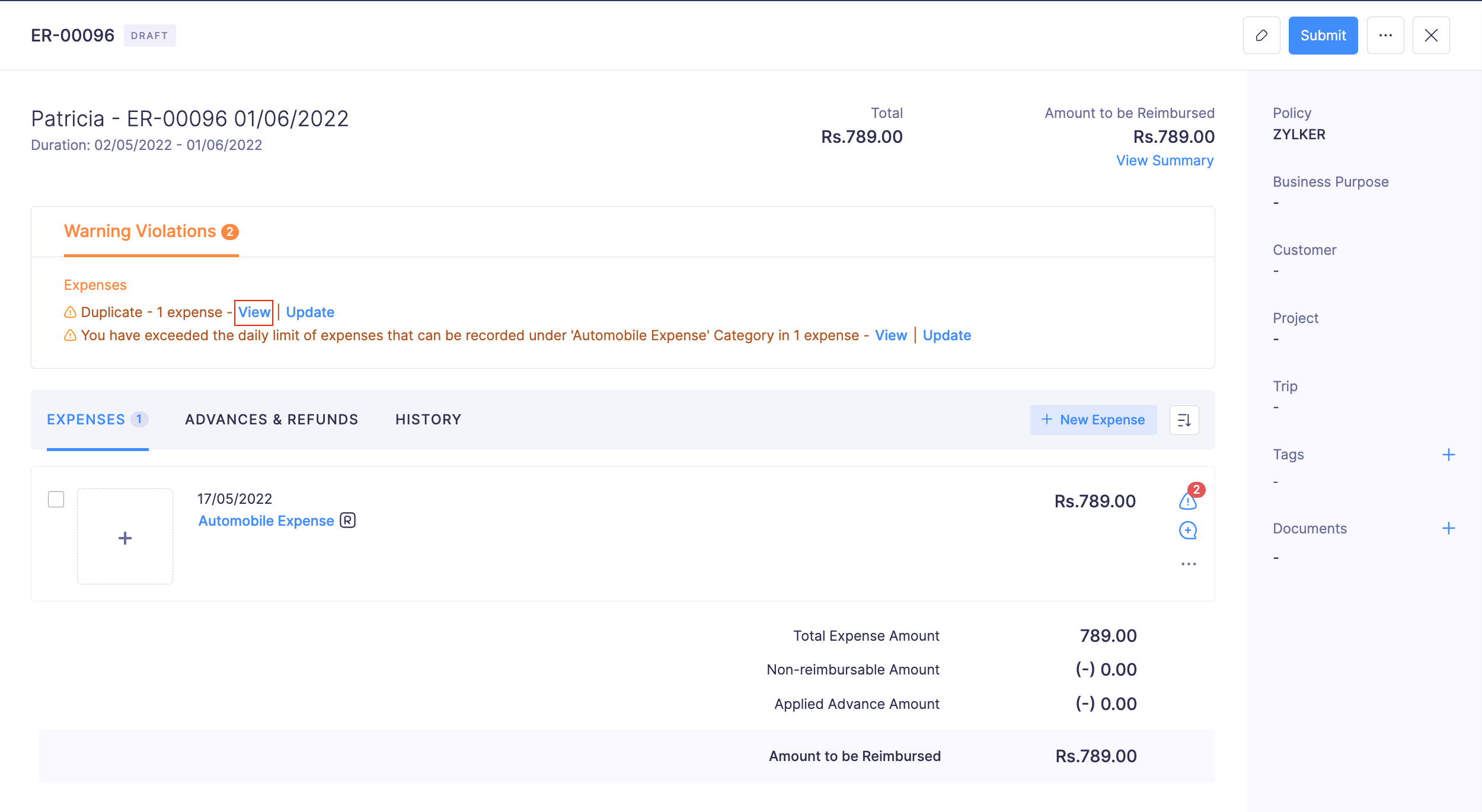Add a document via the plus icon beside Documents

(1449, 528)
